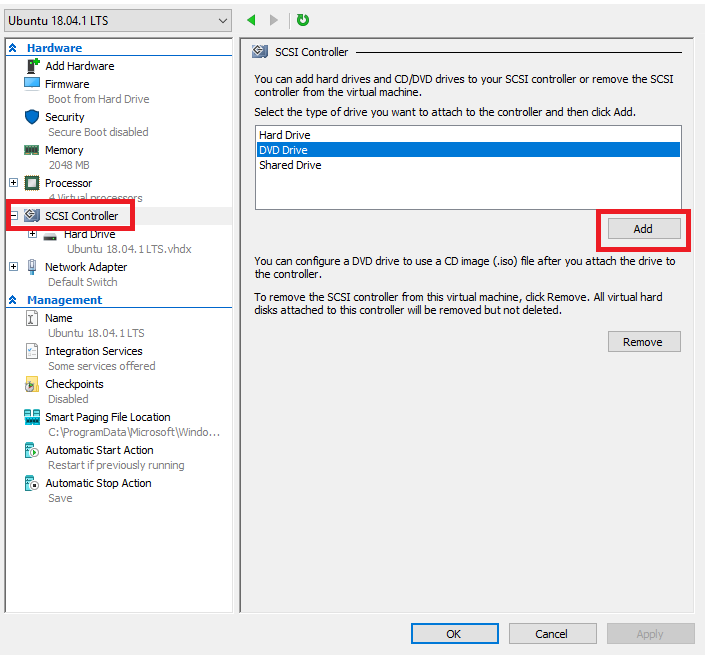Click the Remove button
705x655 pixels.
pos(644,342)
